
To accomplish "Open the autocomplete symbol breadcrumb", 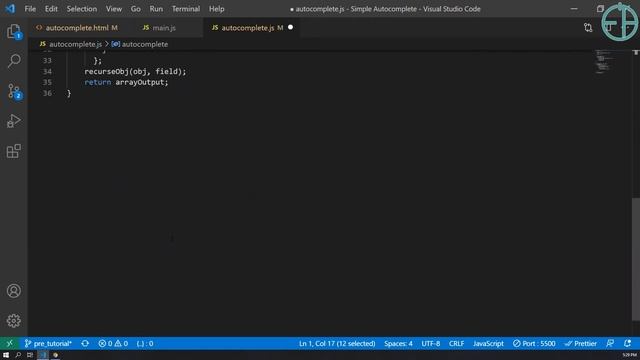I will coord(144,44).
